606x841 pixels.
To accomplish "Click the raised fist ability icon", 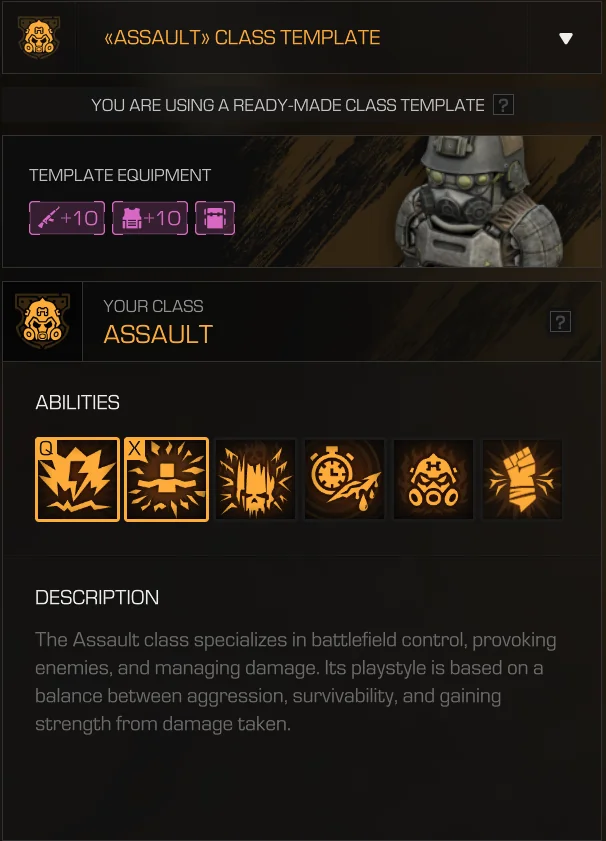I will [522, 479].
